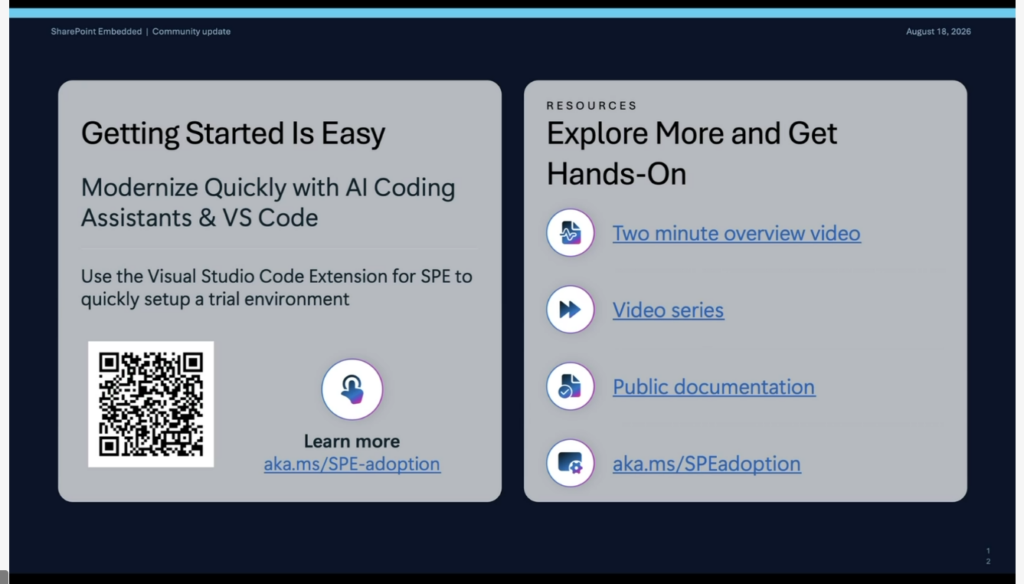Click the 'Use the Visual Studio Code Extension' paragraph
Screen dimensions: 1024x584
tap(276, 287)
